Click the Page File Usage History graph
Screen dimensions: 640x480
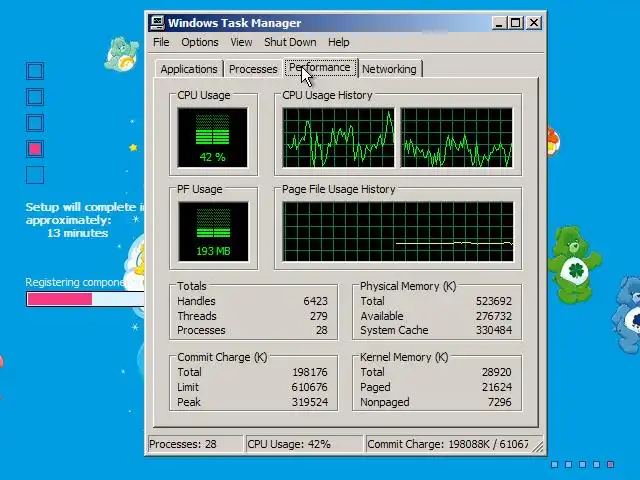coord(398,231)
